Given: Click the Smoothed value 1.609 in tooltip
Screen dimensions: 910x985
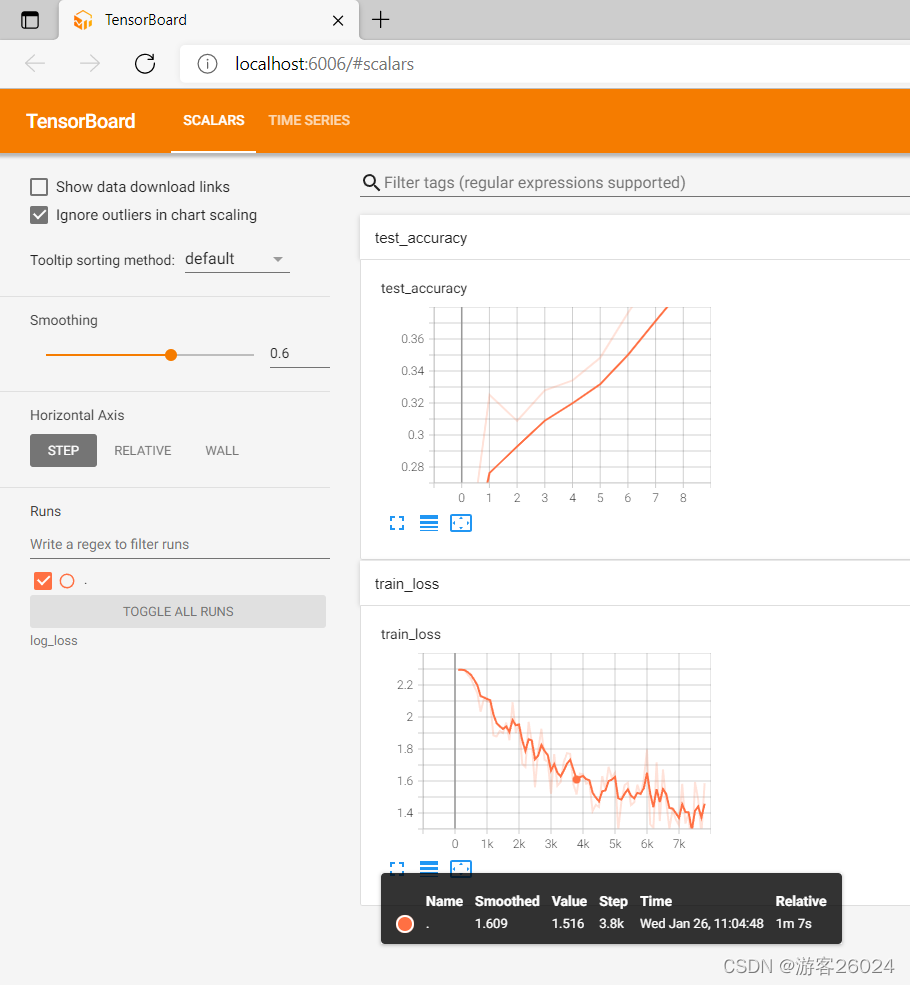Looking at the screenshot, I should tap(491, 923).
